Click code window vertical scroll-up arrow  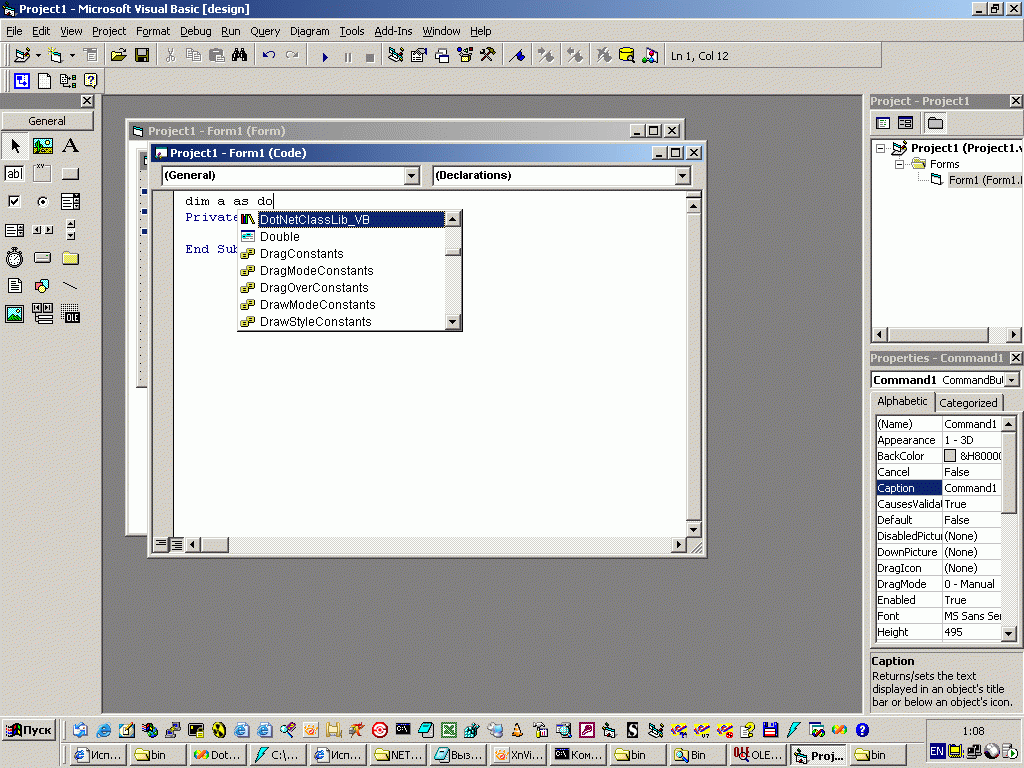[694, 205]
